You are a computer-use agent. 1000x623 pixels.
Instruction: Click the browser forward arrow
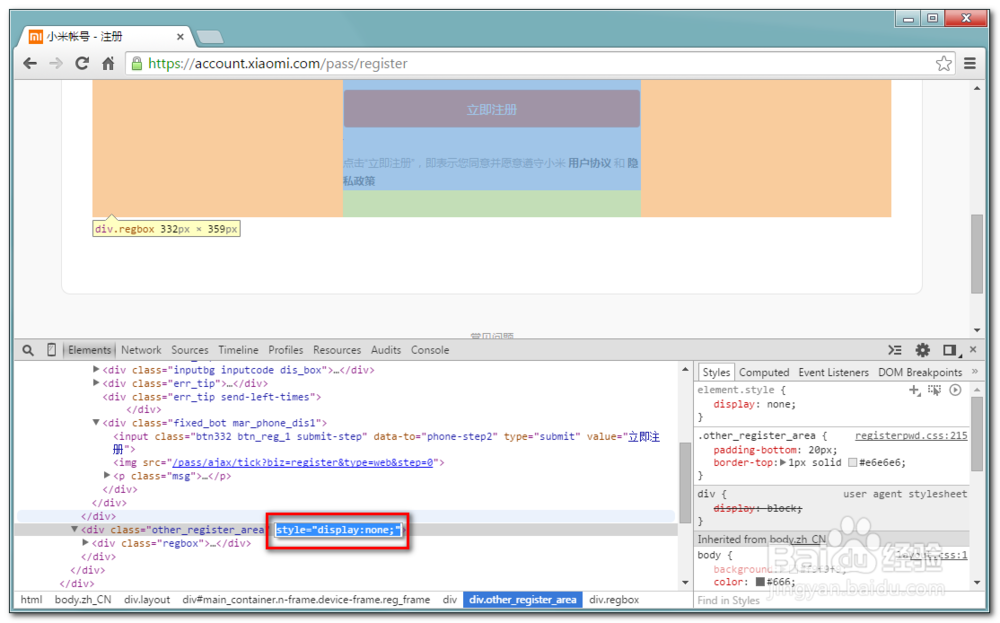pyautogui.click(x=56, y=63)
